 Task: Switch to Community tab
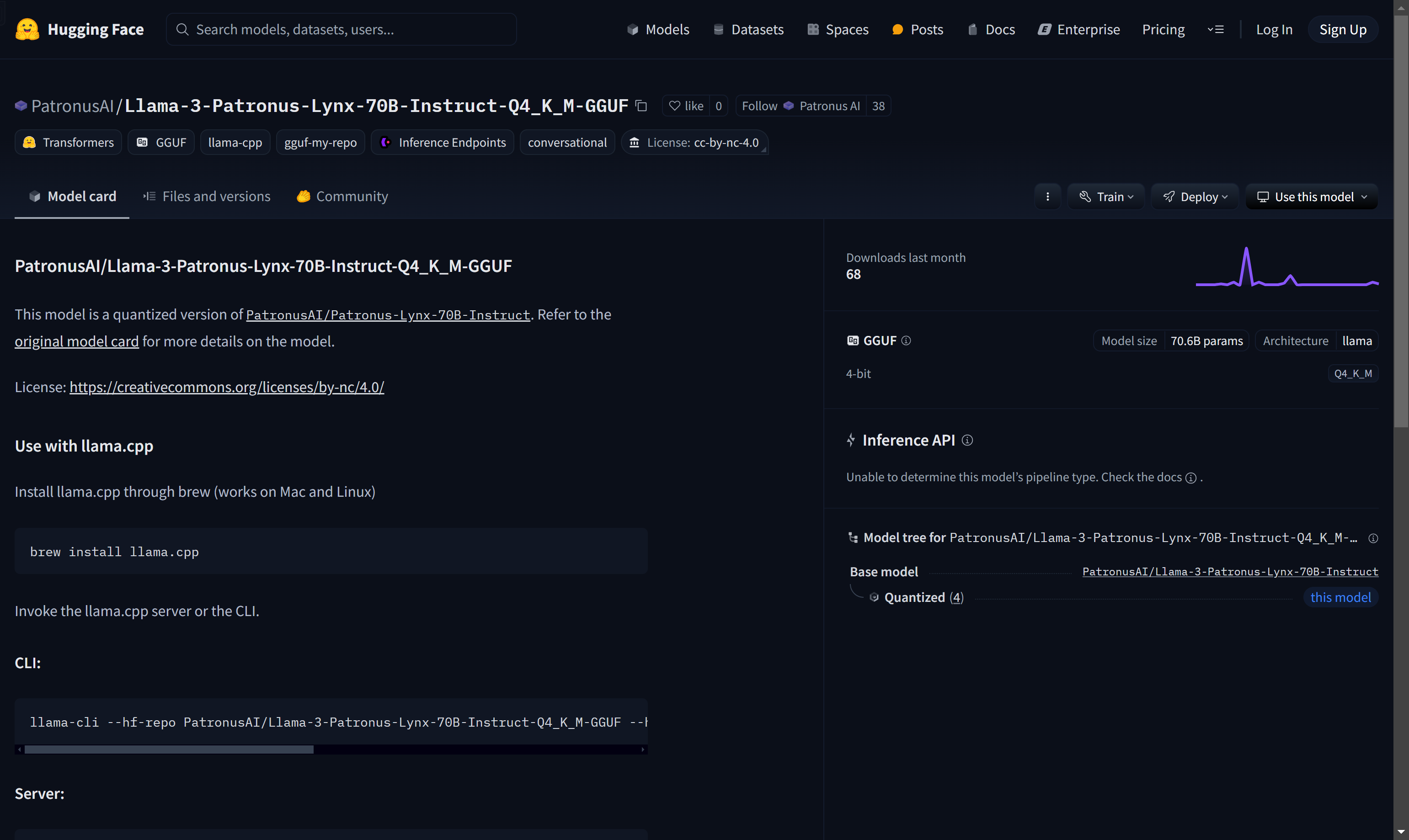[342, 197]
